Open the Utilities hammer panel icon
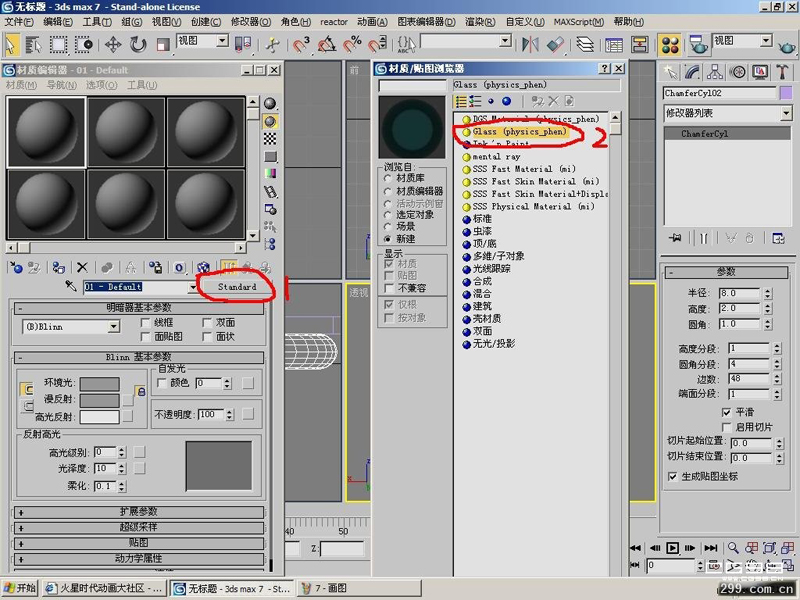The height and width of the screenshot is (600, 800). (782, 72)
